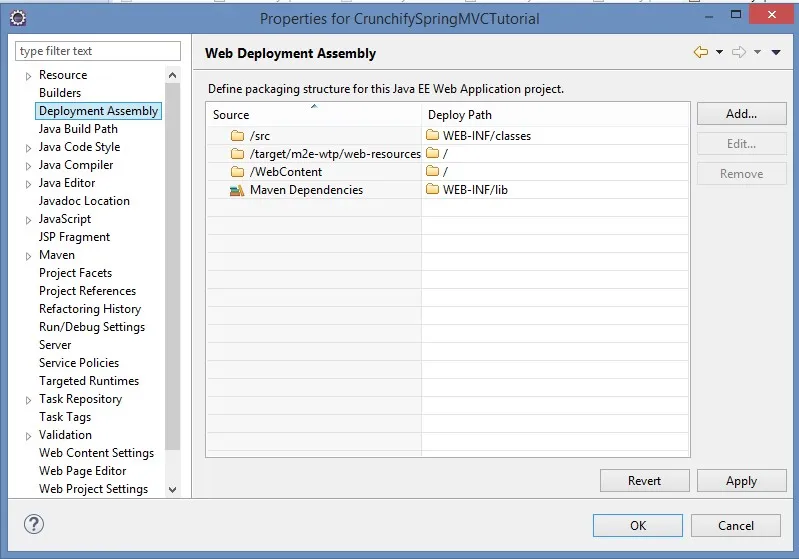The height and width of the screenshot is (559, 799).
Task: Open the Task Tags page
Action: point(65,417)
